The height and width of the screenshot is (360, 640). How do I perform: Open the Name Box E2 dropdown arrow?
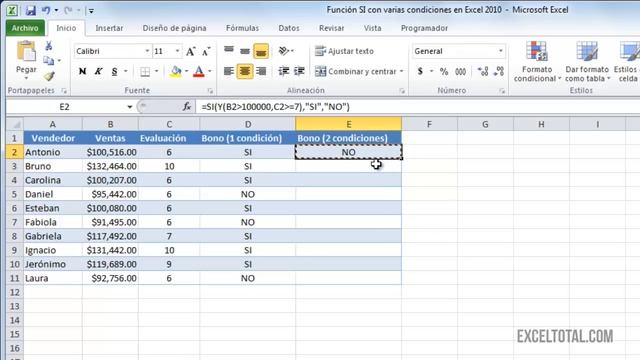(x=129, y=107)
